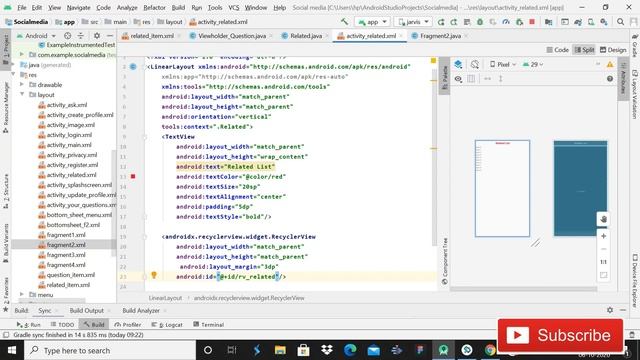Open Build tool window settings gear

(610, 310)
